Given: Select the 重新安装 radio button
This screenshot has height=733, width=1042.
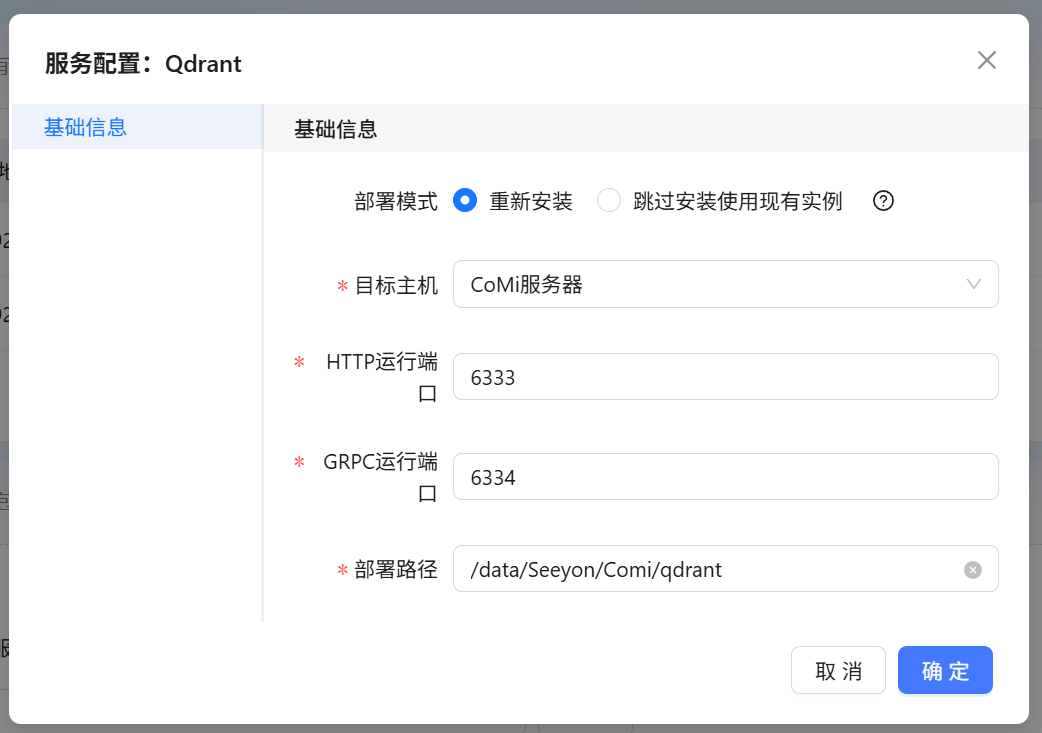Looking at the screenshot, I should [x=464, y=201].
